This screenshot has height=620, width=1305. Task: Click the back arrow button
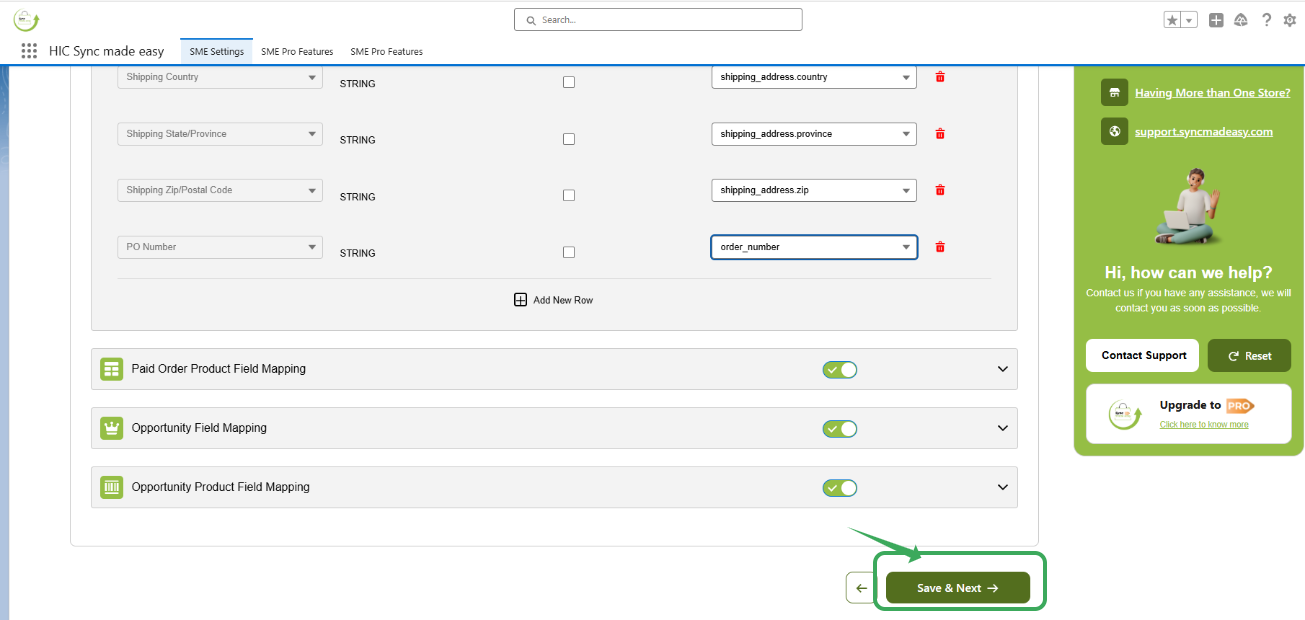point(861,588)
